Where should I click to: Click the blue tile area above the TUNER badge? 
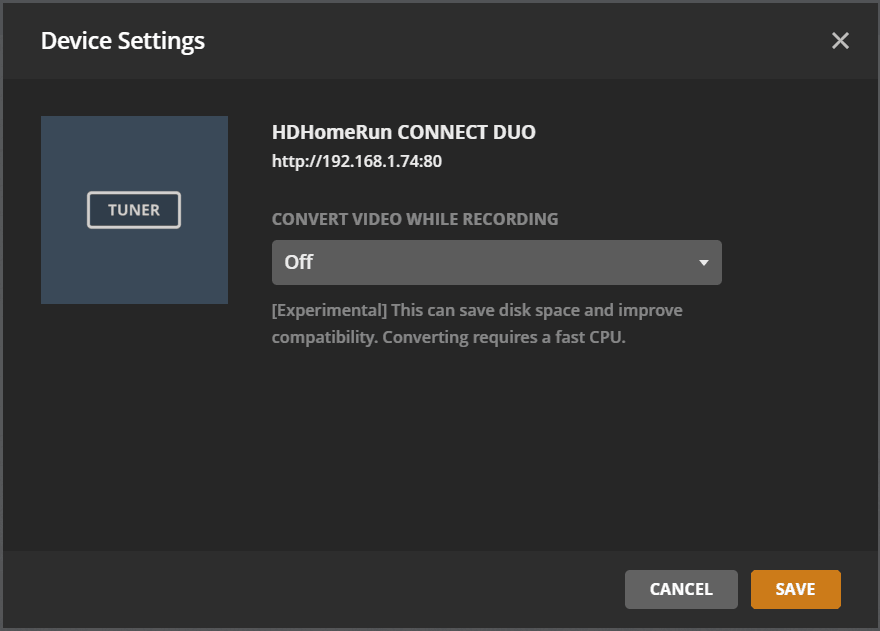click(x=134, y=150)
